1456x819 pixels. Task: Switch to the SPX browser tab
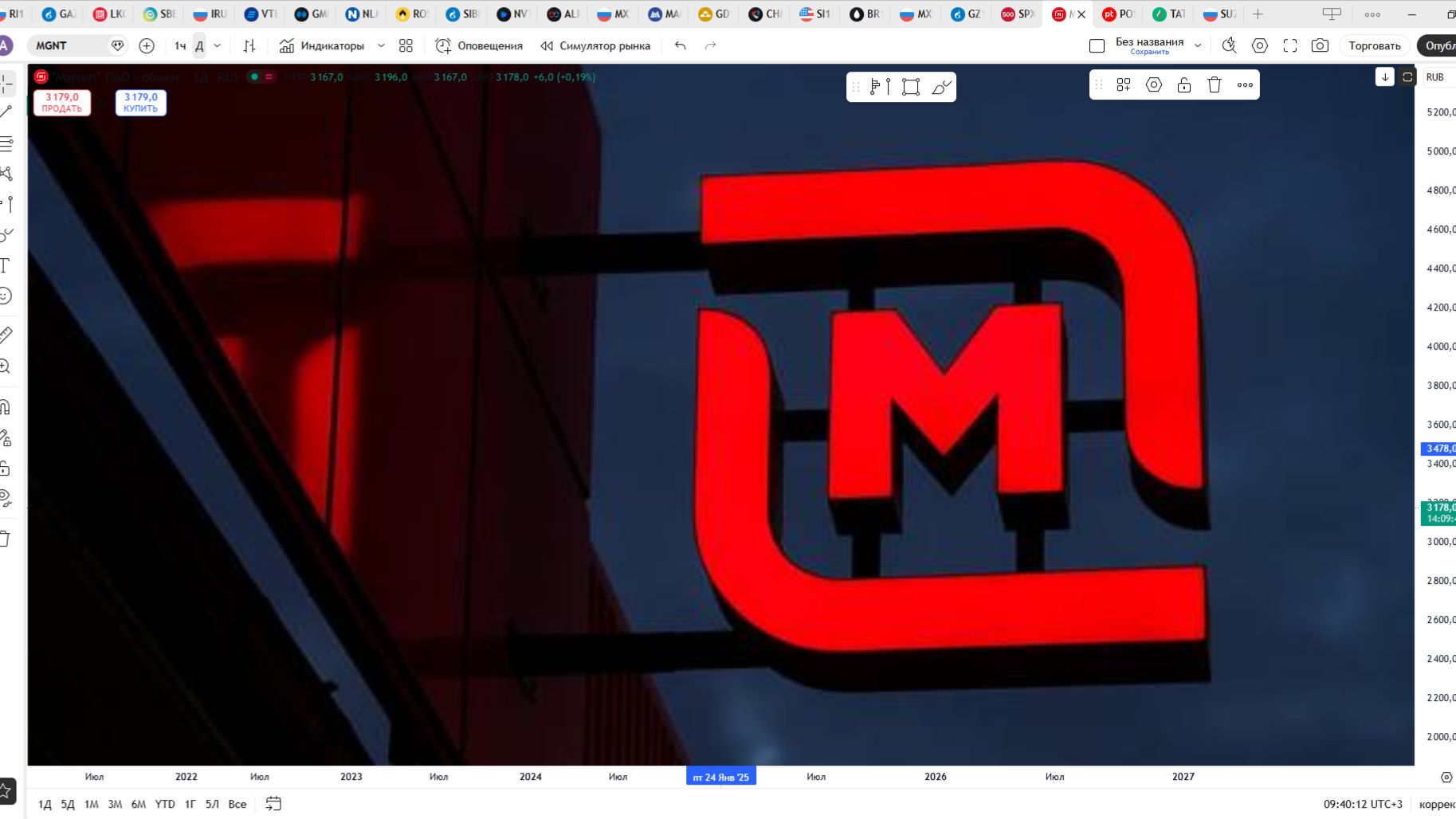click(1018, 14)
